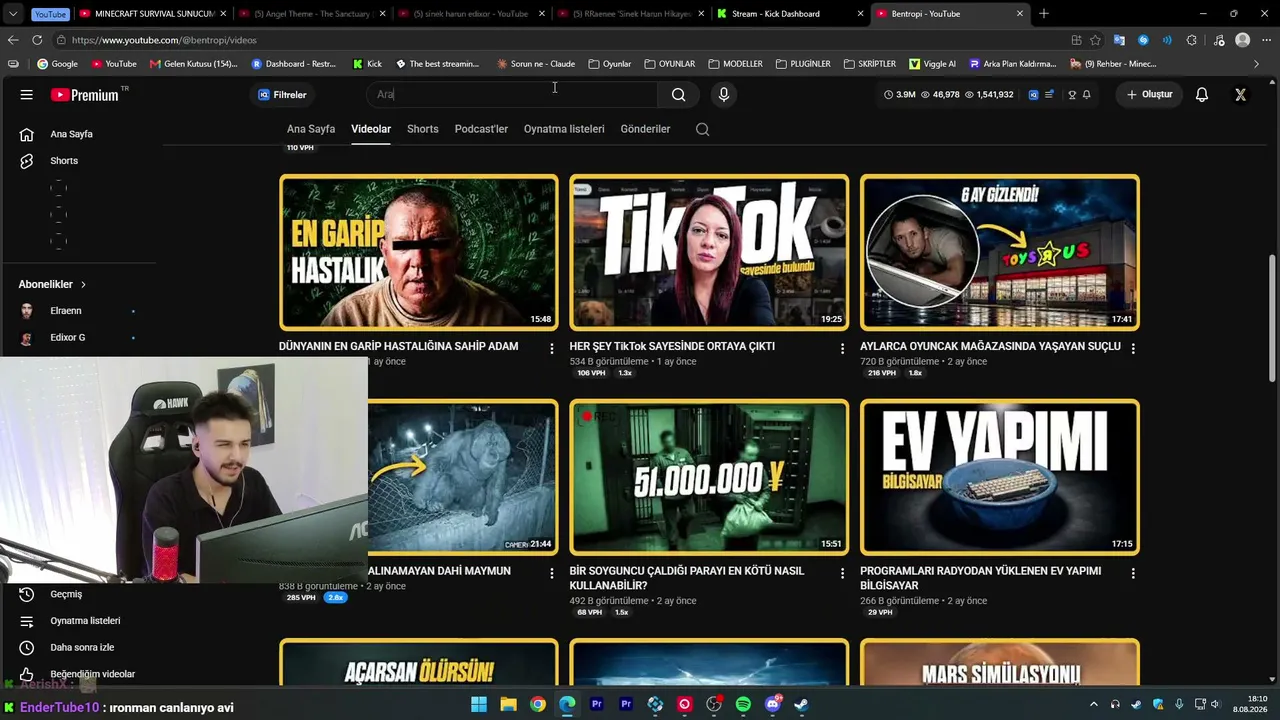The width and height of the screenshot is (1280, 720).
Task: Switch to the Ana Sayfa channel tab
Action: 311,129
